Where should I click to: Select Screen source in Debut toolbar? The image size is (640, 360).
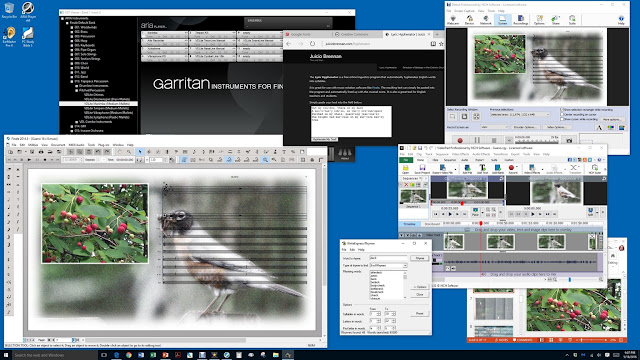502,20
